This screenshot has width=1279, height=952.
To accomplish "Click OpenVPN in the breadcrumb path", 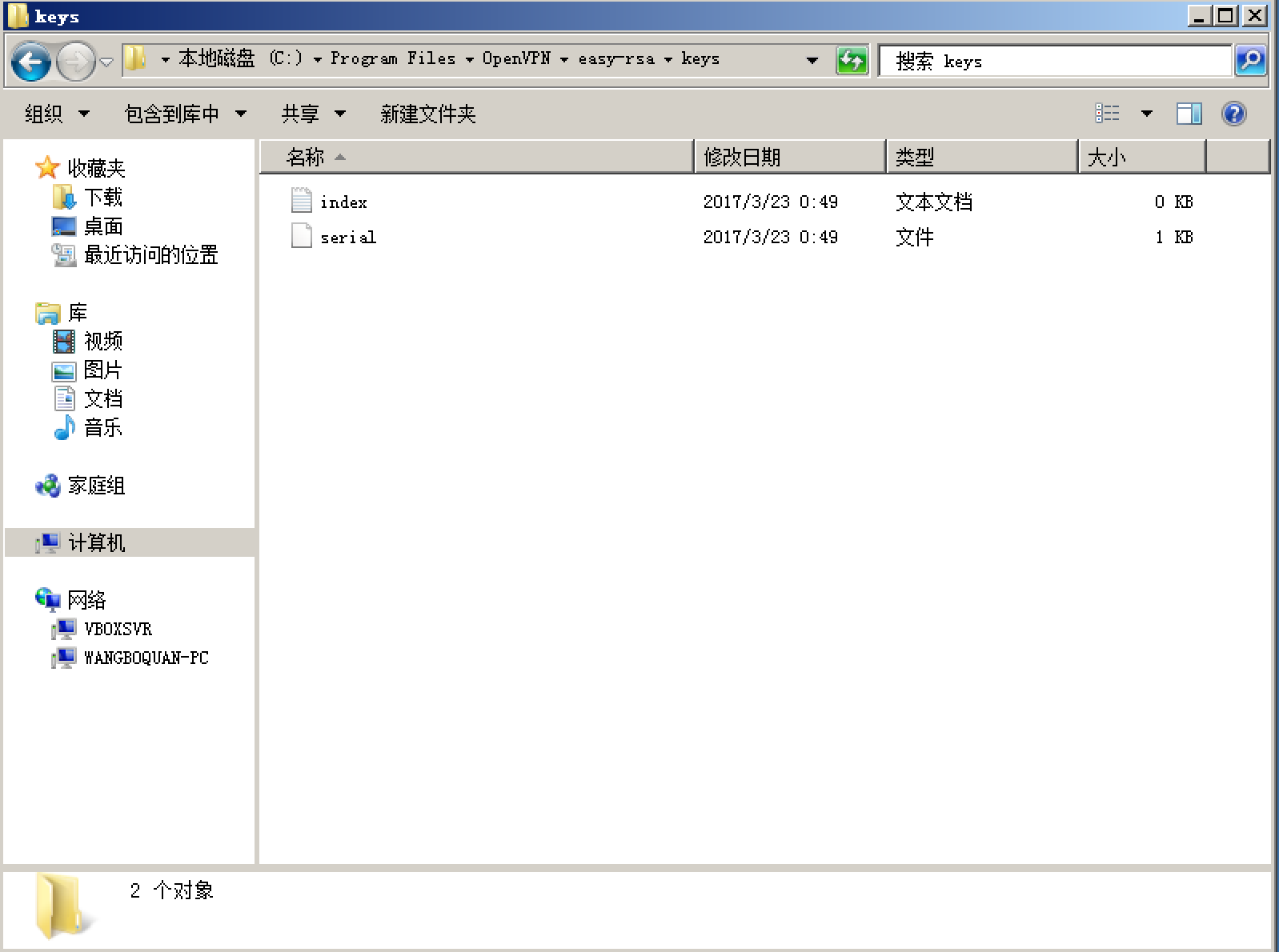I will (x=515, y=59).
